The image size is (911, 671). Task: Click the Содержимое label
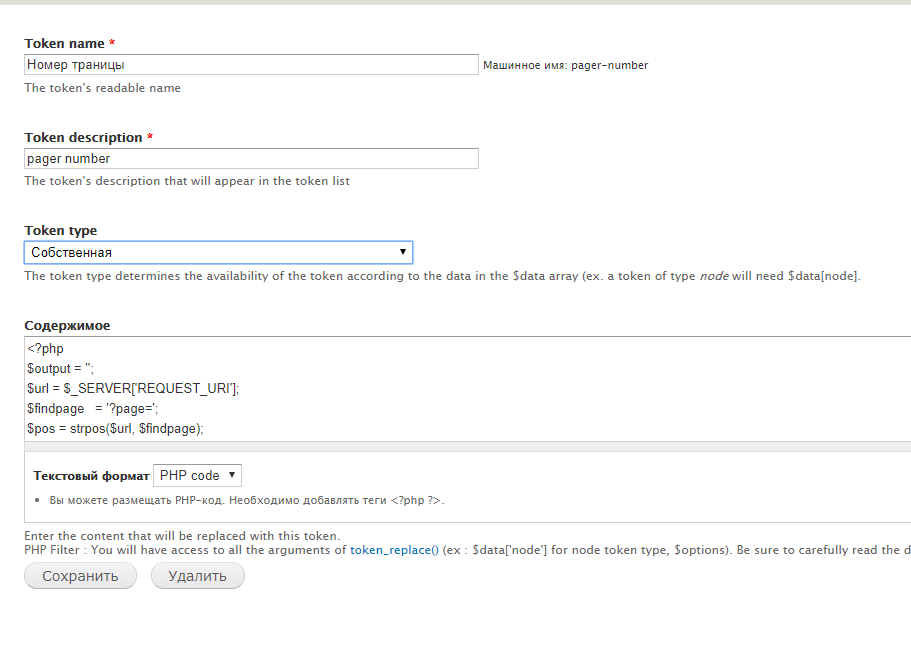(x=67, y=326)
